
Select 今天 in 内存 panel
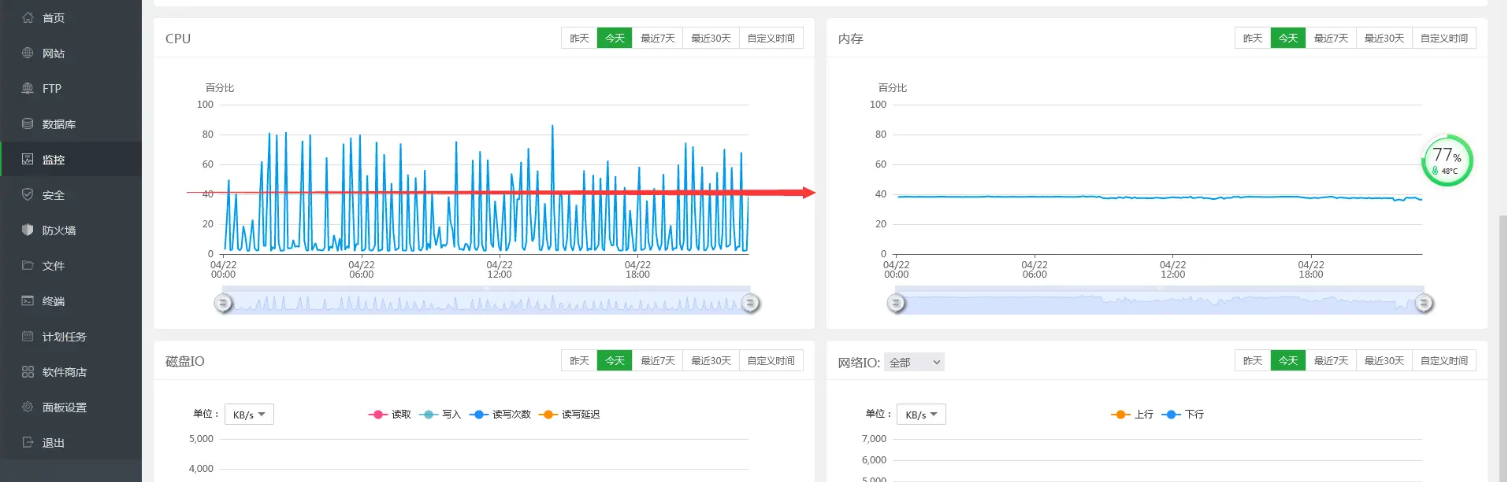(1287, 38)
